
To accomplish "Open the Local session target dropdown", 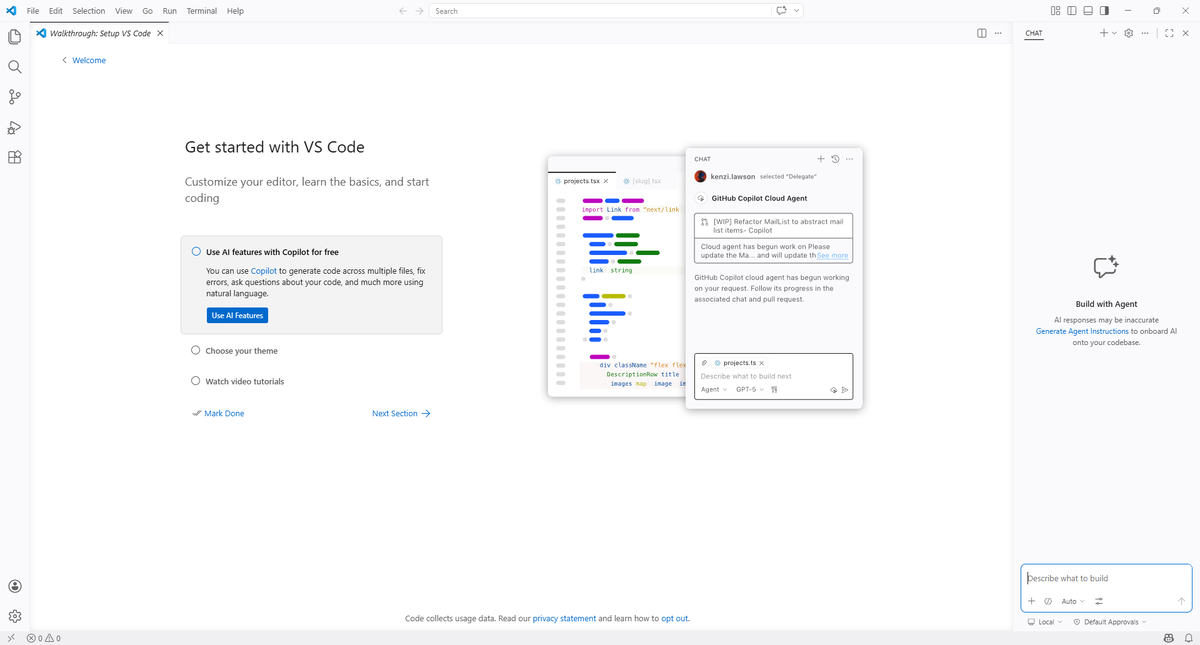I will [1045, 622].
